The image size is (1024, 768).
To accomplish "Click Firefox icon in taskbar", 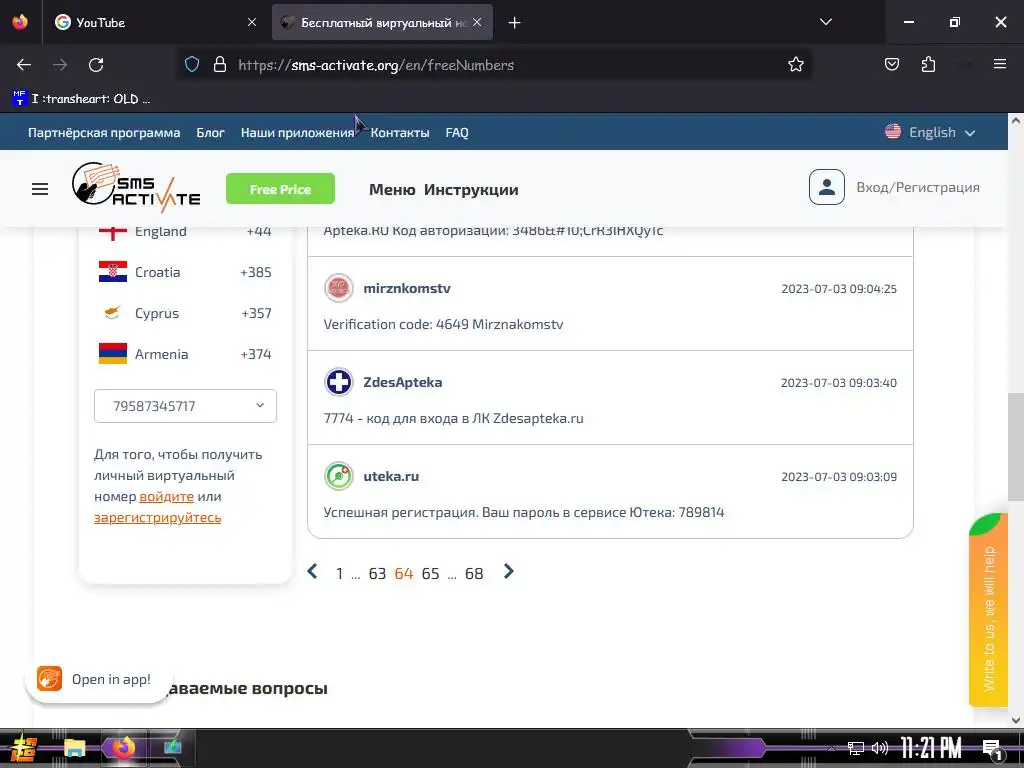I will (x=123, y=748).
